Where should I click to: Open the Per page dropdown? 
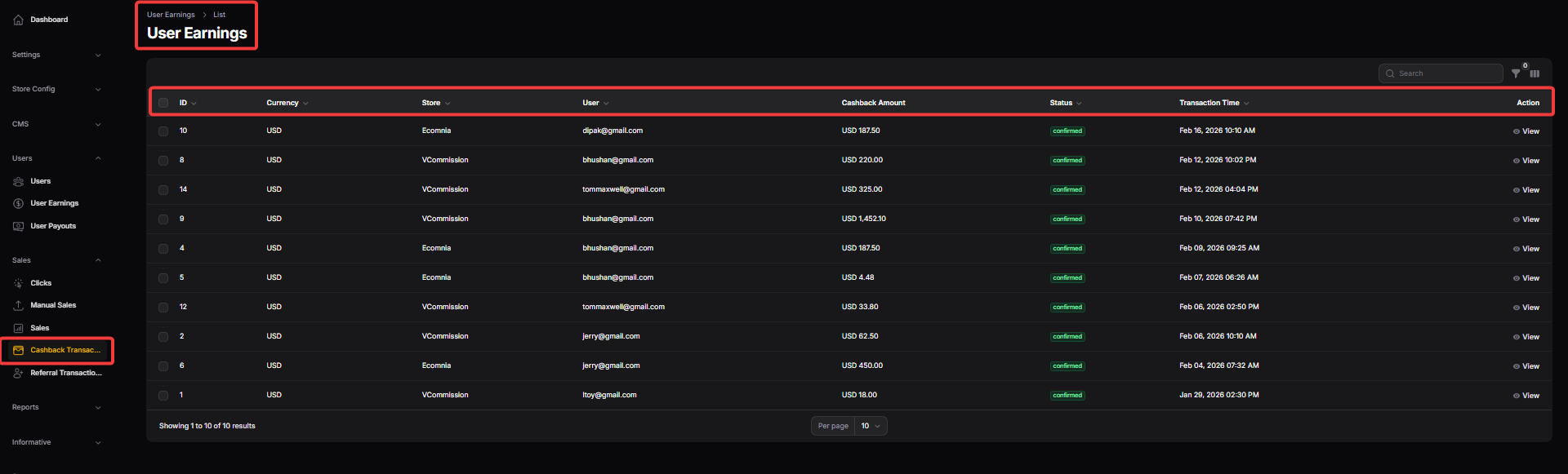(871, 426)
